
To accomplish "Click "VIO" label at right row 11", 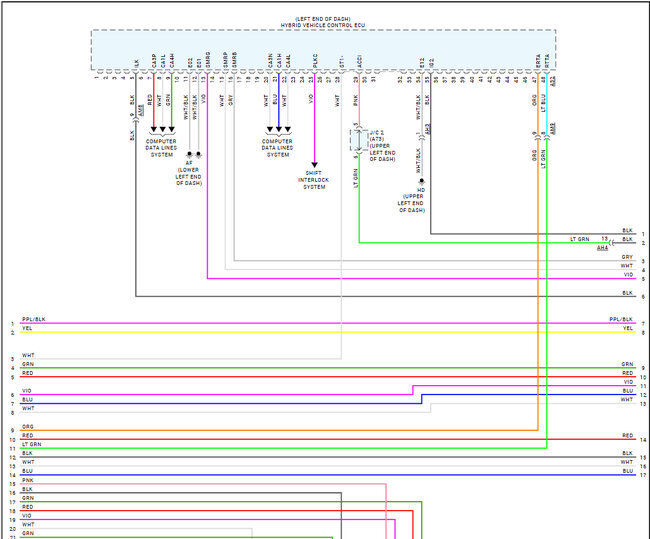I will 628,382.
